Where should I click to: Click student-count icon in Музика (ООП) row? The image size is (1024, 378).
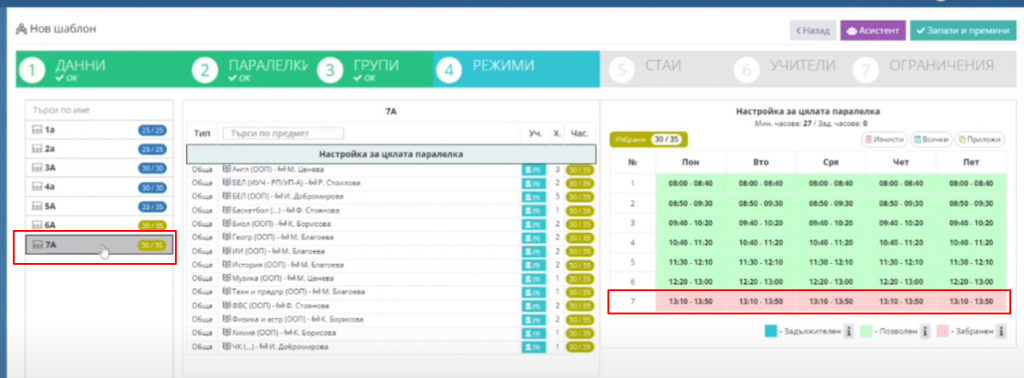point(534,279)
